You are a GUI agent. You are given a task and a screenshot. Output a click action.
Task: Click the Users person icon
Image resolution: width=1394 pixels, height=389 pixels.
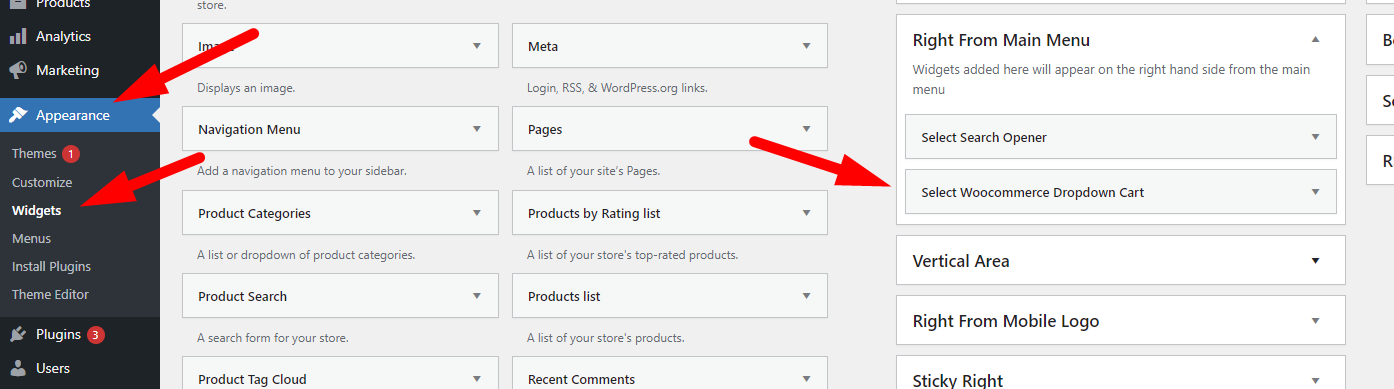18,368
